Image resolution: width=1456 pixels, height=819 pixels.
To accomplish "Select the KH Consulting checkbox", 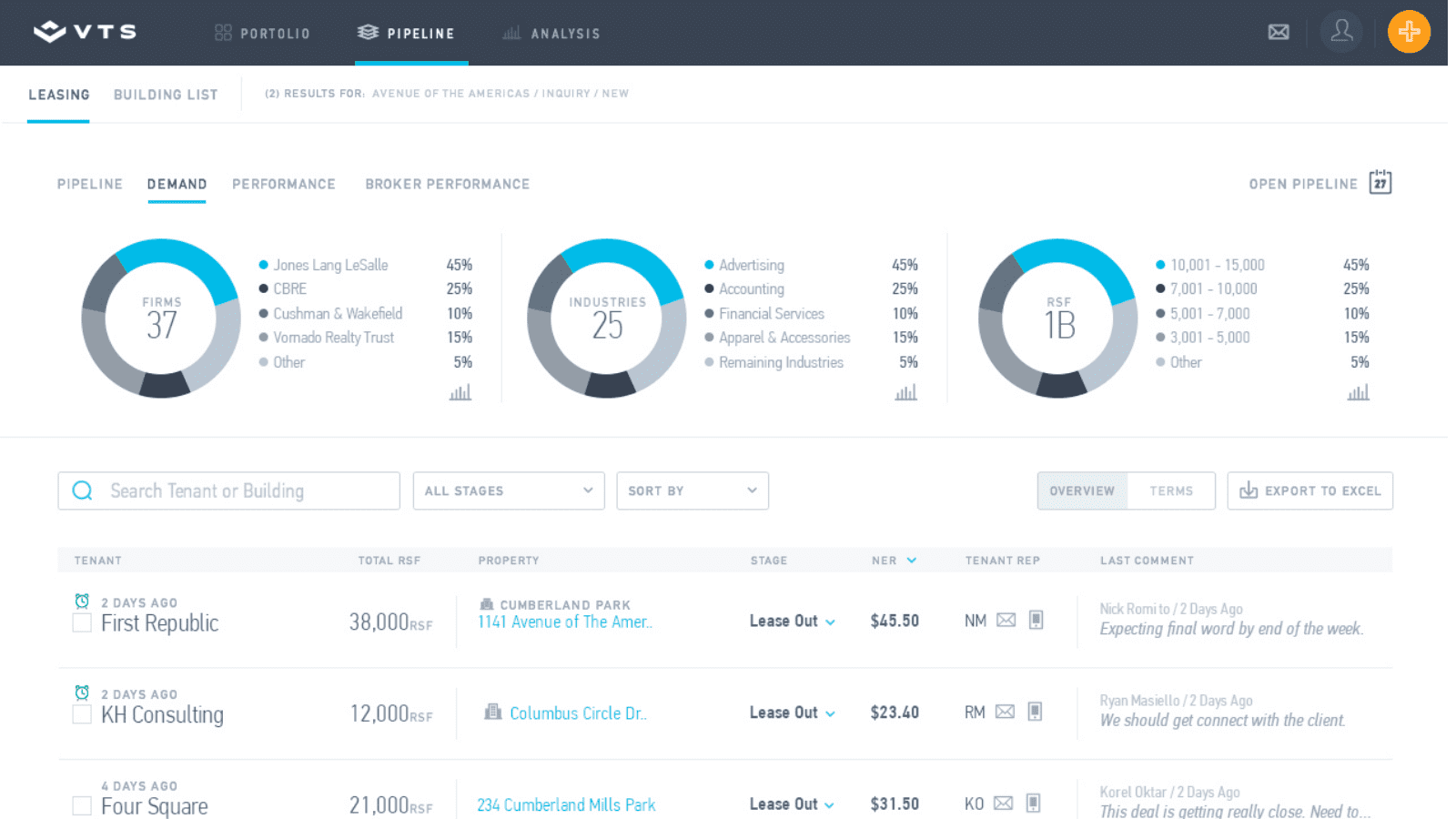I will pyautogui.click(x=82, y=714).
